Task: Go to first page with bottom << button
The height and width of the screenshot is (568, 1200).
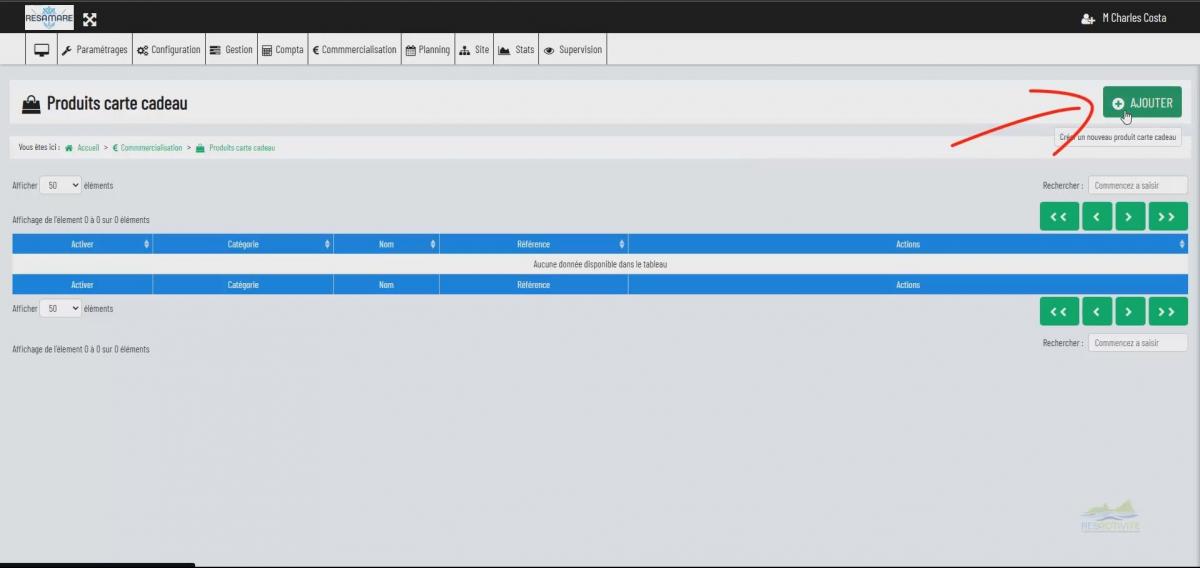Action: [x=1059, y=312]
